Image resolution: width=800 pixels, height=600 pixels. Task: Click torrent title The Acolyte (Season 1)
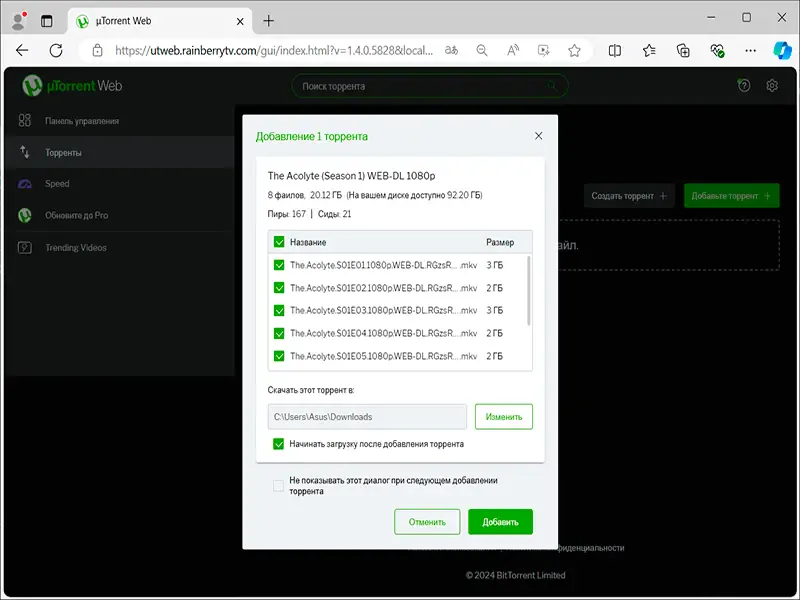point(352,176)
